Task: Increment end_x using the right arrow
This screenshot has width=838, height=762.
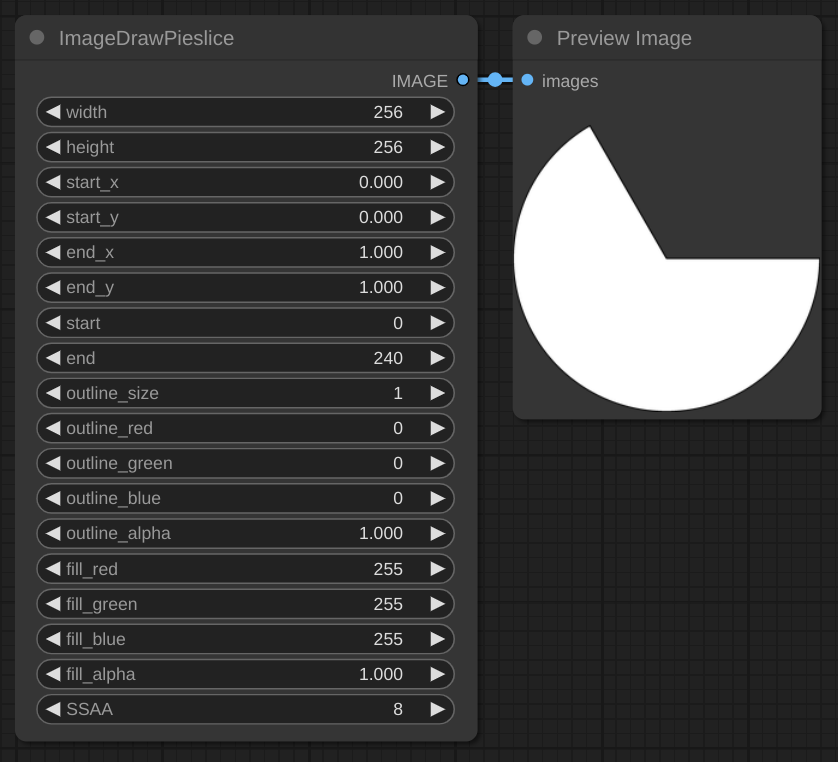Action: coord(437,252)
